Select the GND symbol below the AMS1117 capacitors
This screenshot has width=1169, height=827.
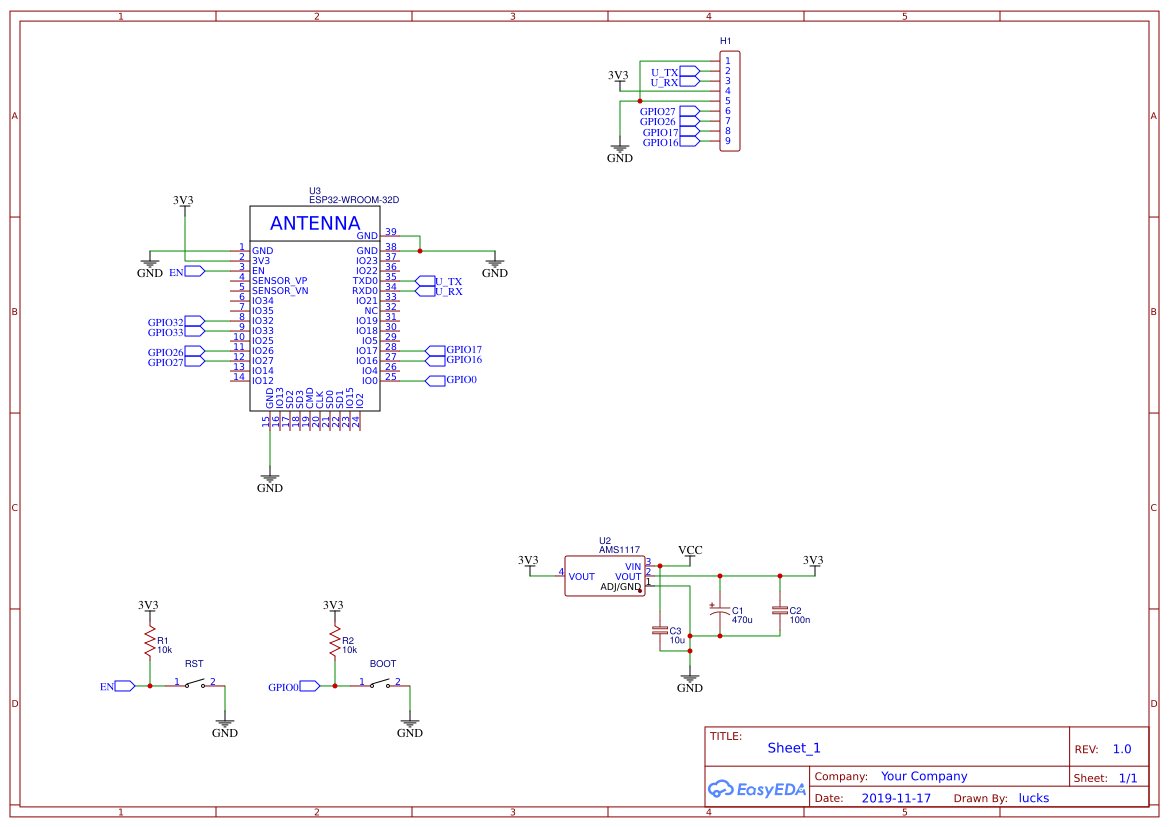pos(690,683)
